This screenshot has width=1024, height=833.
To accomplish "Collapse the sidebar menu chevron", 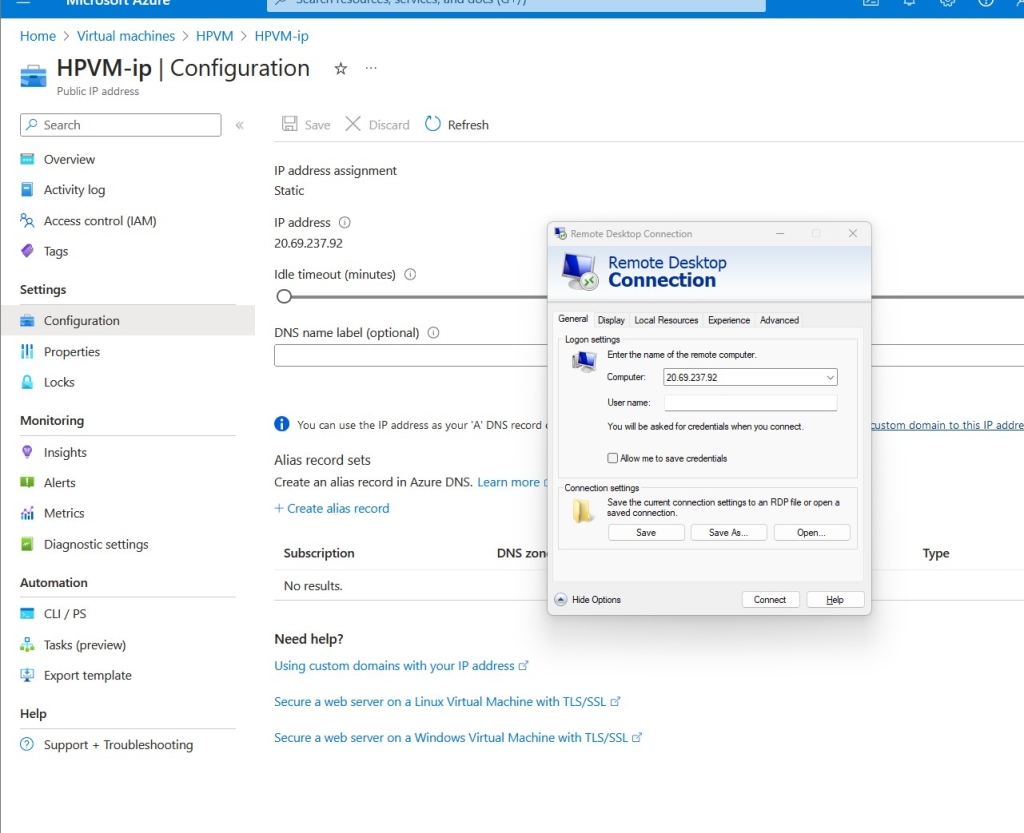I will point(240,125).
